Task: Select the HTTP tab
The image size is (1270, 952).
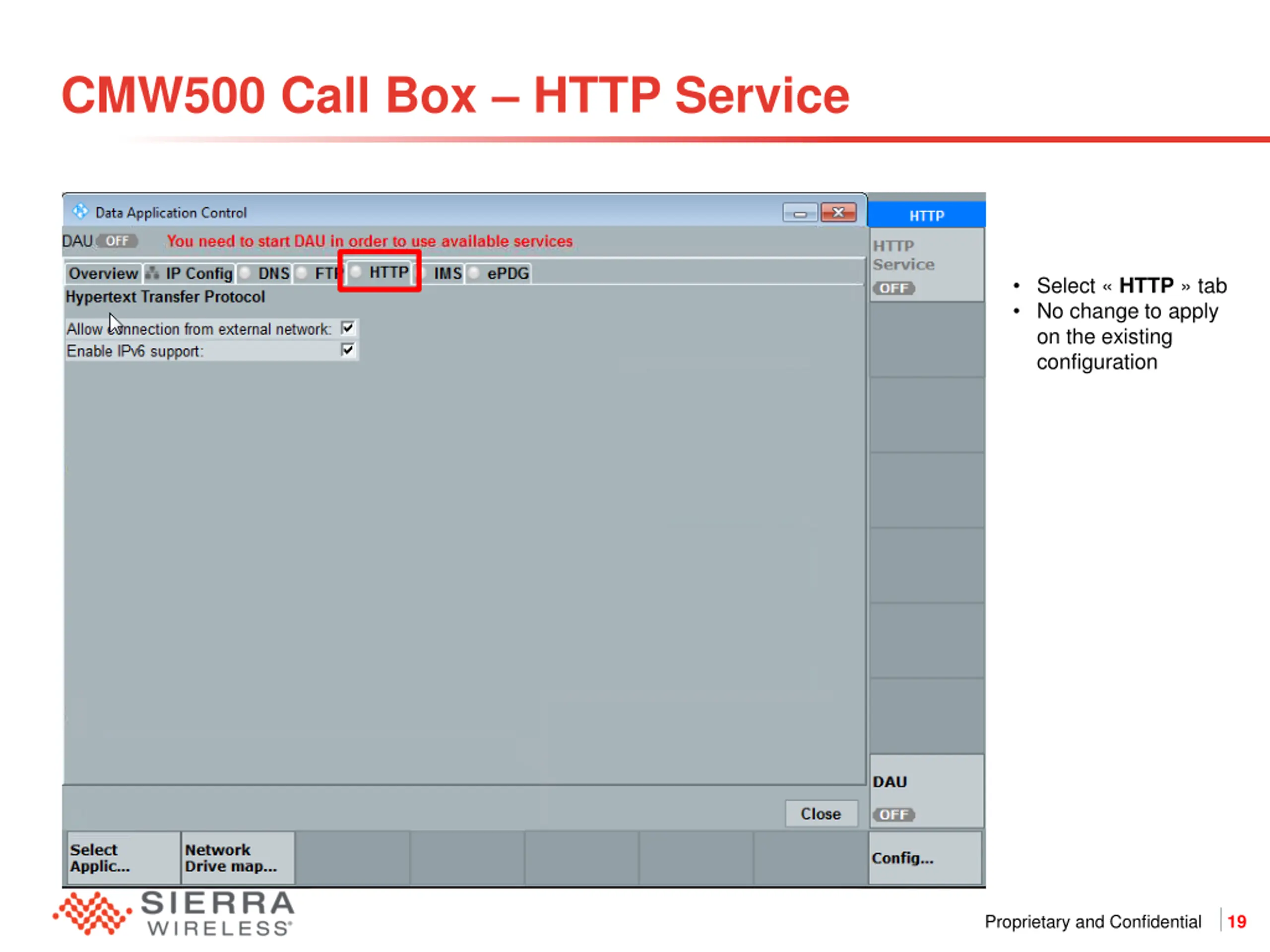Action: tap(380, 272)
